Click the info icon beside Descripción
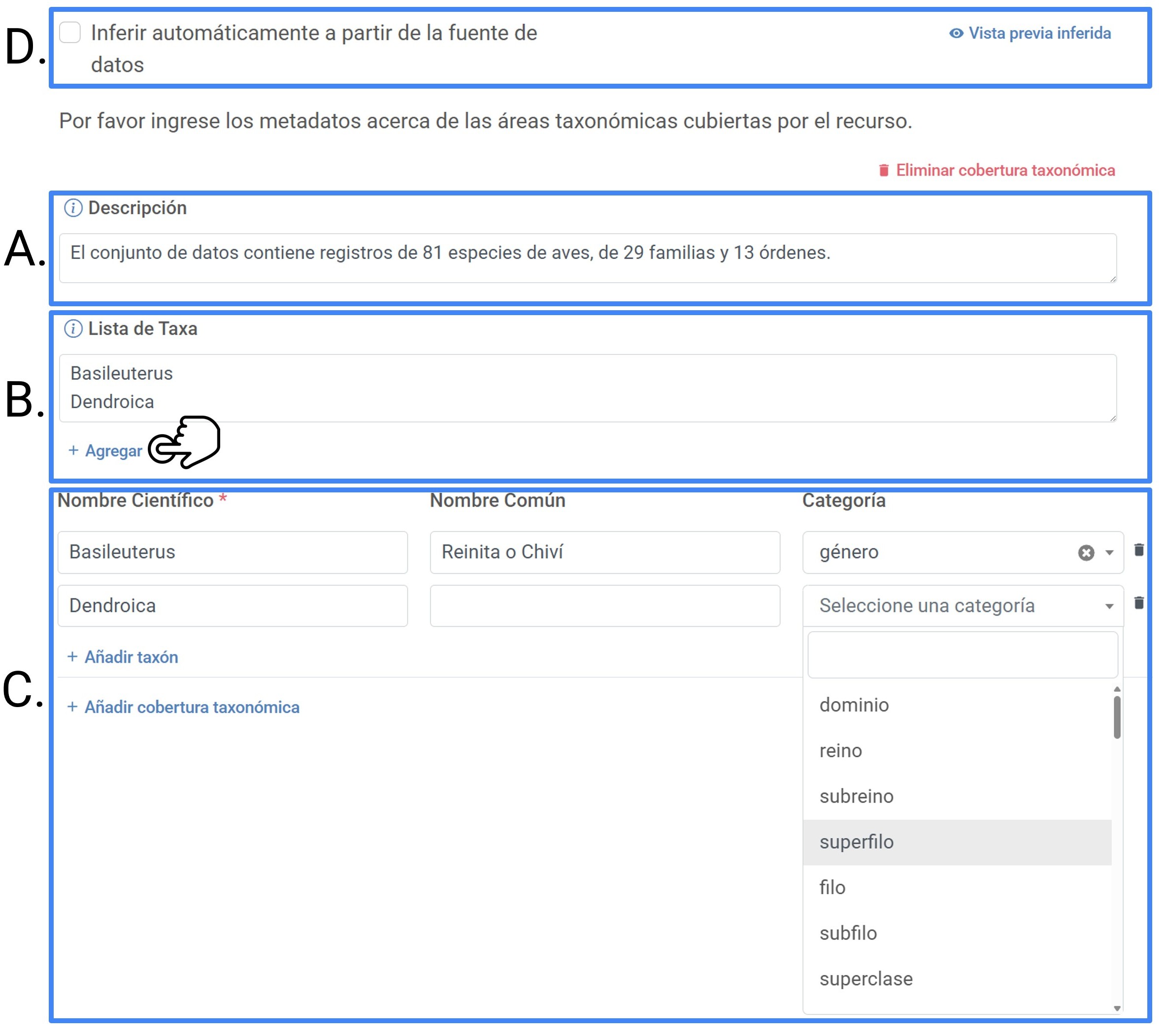Screen dimensions: 1167x1036 point(73,208)
